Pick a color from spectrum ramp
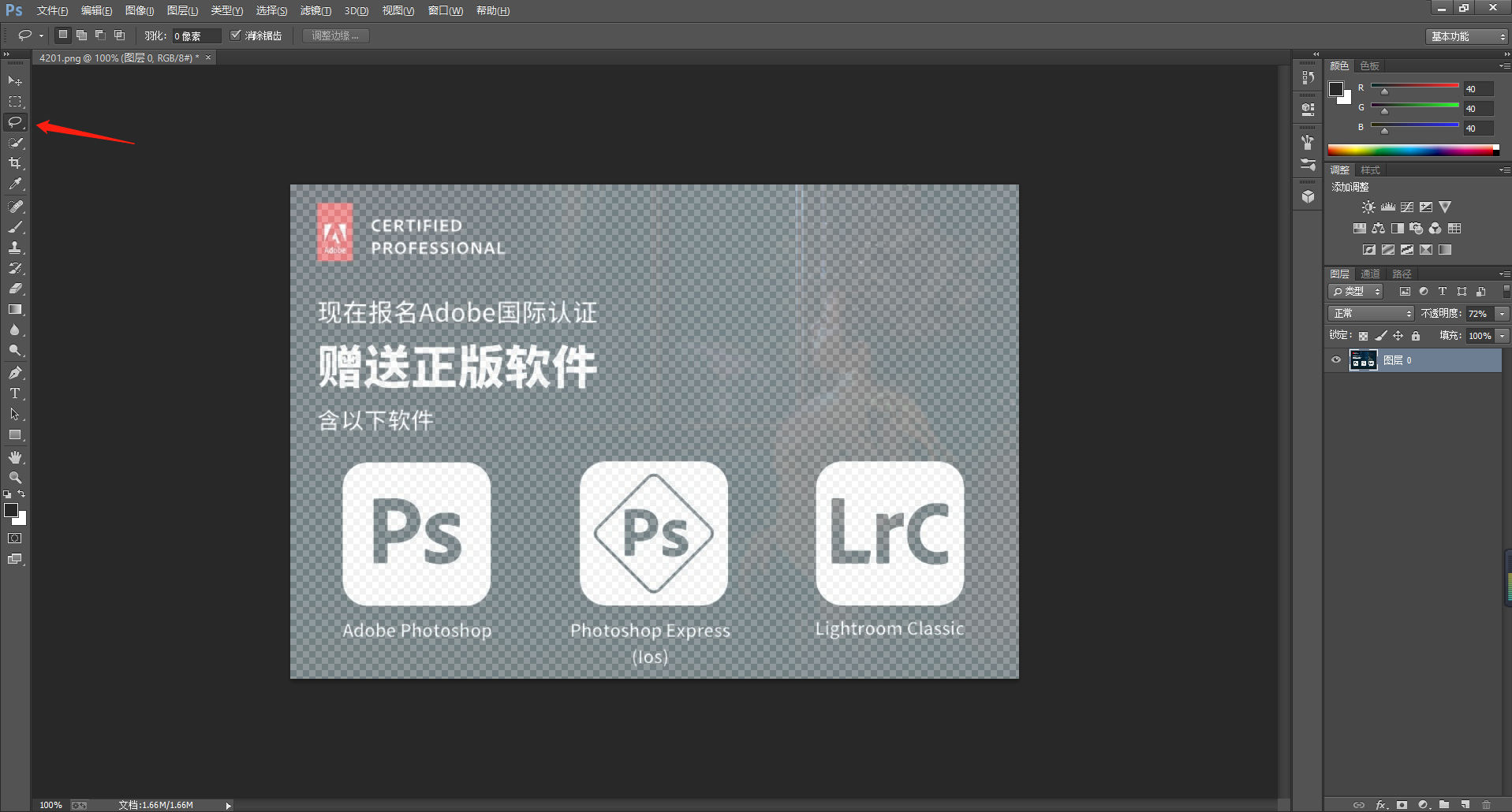1512x812 pixels. click(1413, 150)
